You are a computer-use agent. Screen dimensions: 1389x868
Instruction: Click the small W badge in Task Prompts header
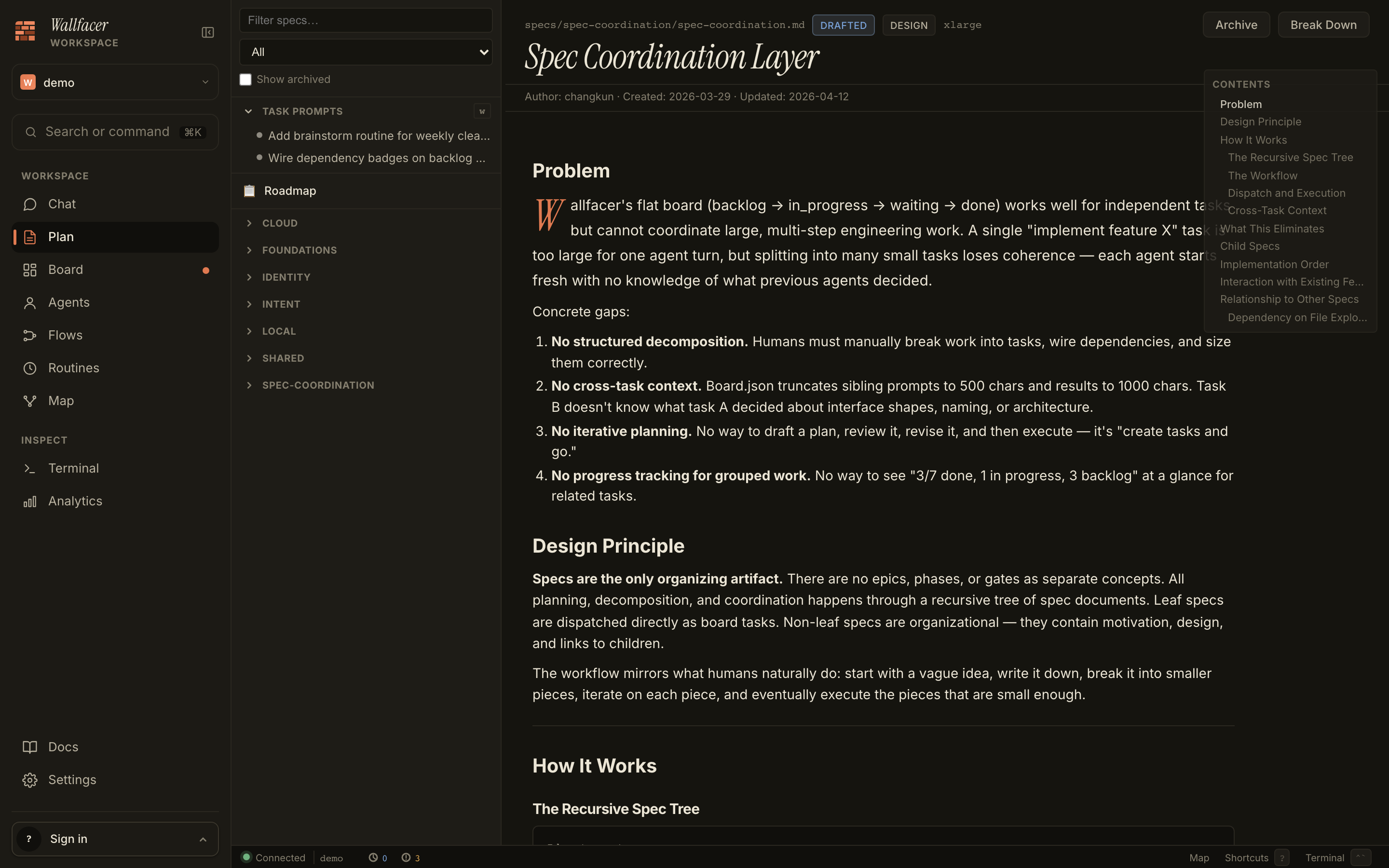click(482, 111)
